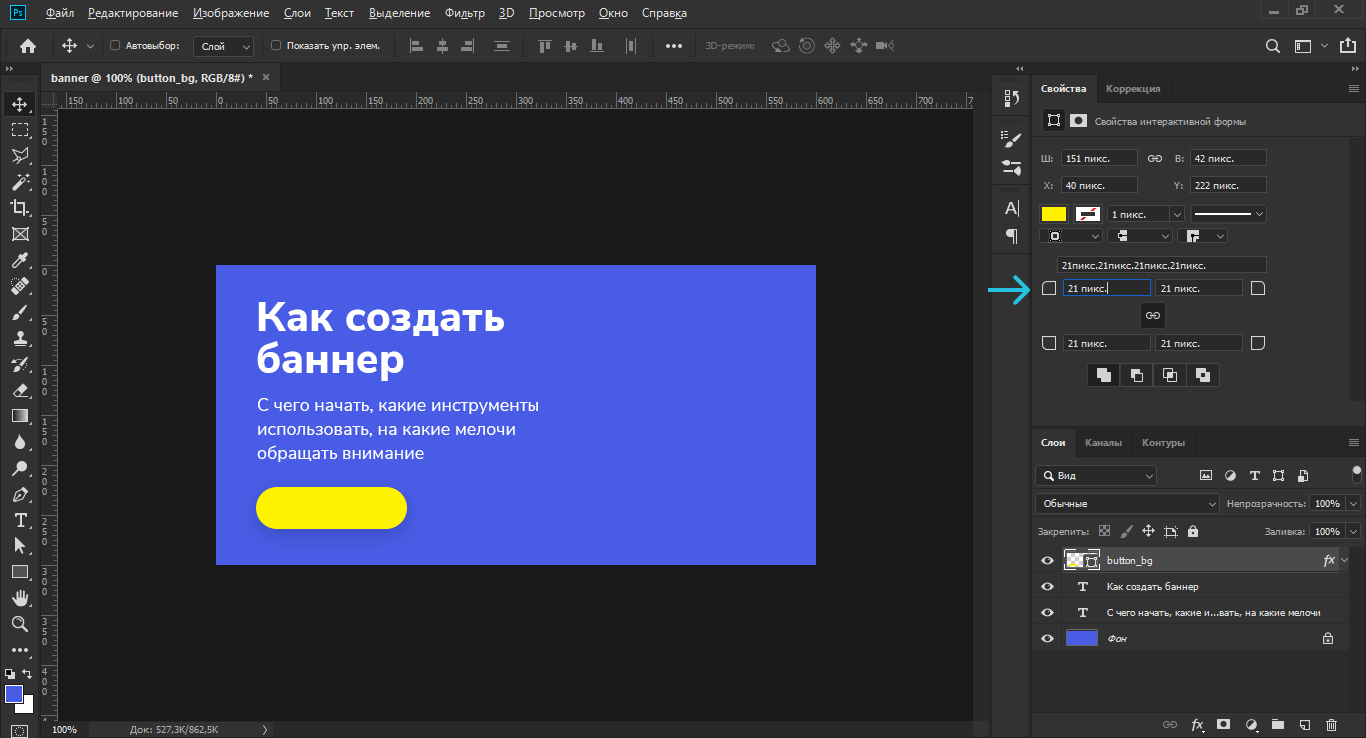Click the stroke color swatch (no stroke)
The height and width of the screenshot is (738, 1366).
click(x=1087, y=214)
